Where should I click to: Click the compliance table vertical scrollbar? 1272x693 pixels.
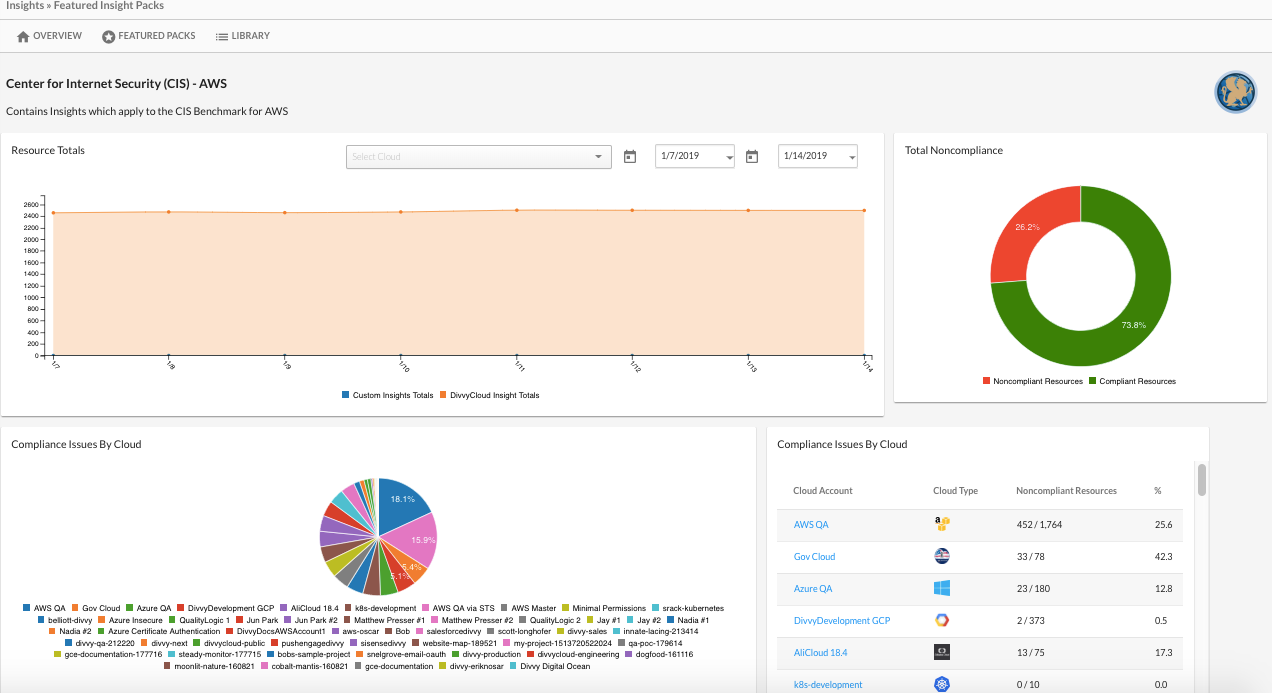pyautogui.click(x=1201, y=478)
